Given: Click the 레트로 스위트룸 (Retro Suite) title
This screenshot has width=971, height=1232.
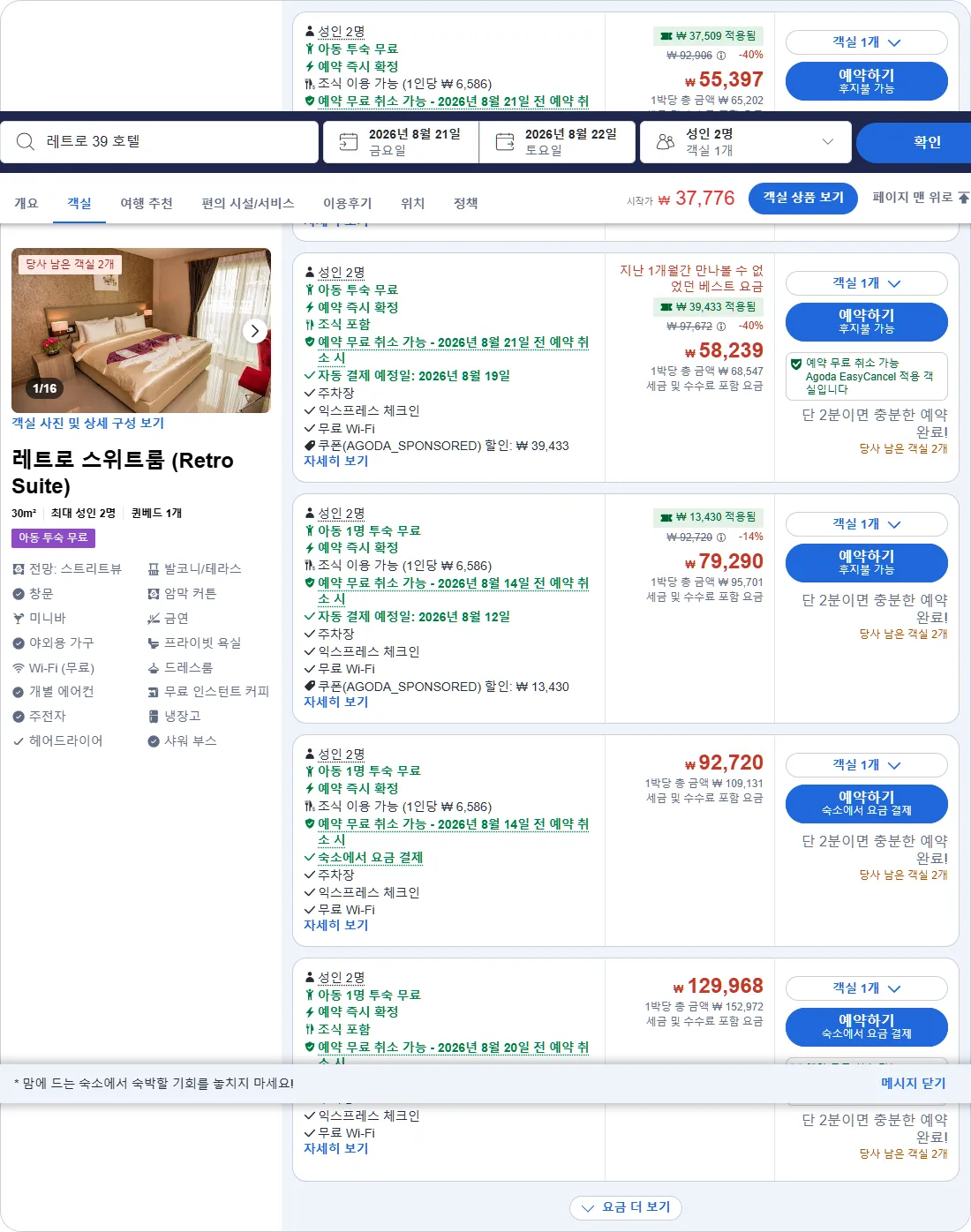Looking at the screenshot, I should tap(123, 473).
